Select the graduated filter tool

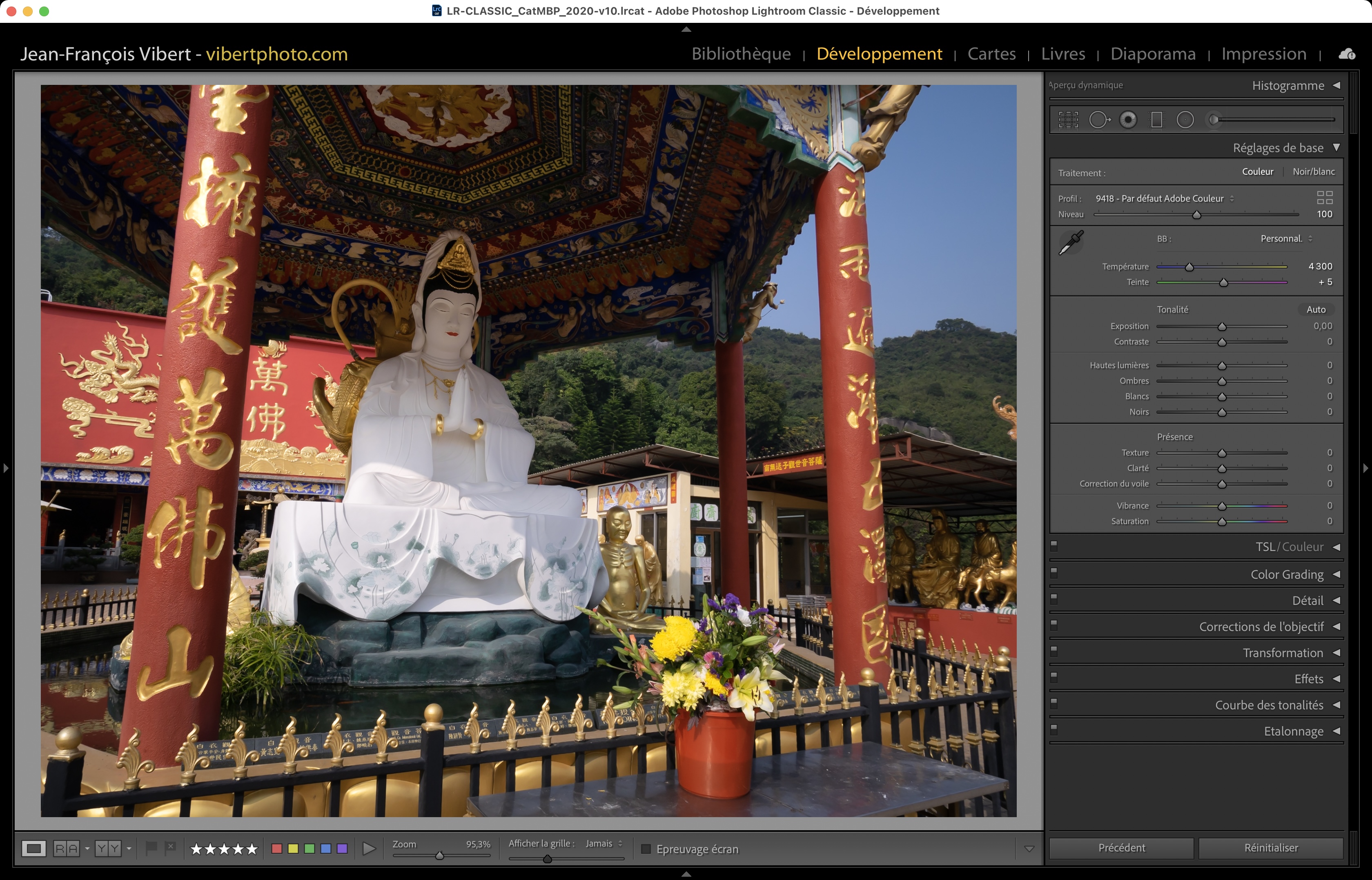click(x=1156, y=120)
